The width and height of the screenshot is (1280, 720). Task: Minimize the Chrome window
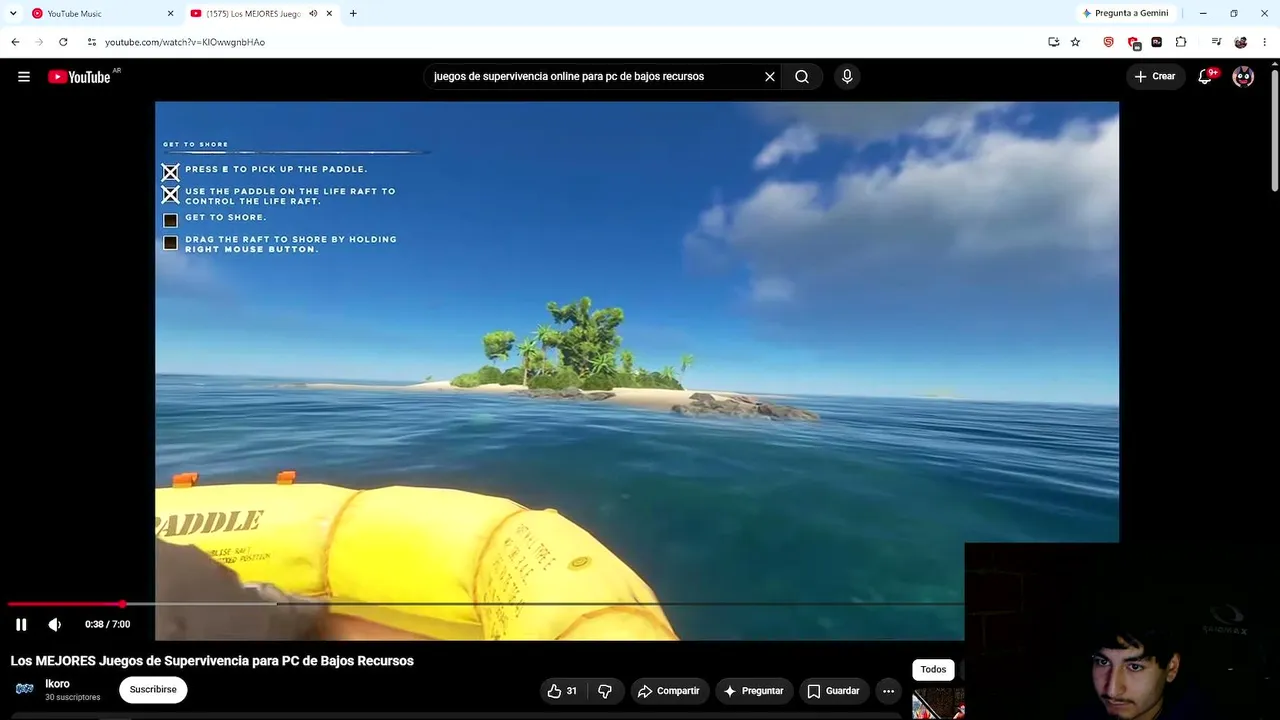[x=1203, y=14]
